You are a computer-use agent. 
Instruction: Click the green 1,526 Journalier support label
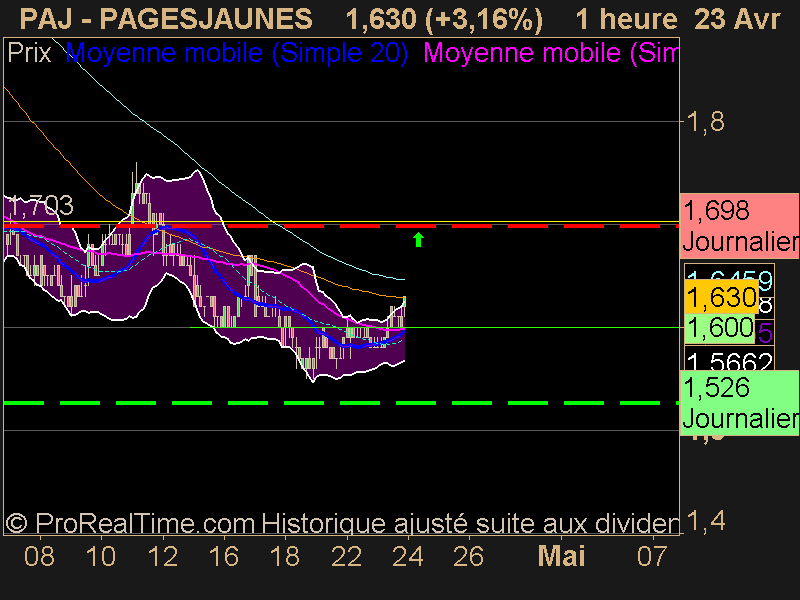[x=739, y=403]
